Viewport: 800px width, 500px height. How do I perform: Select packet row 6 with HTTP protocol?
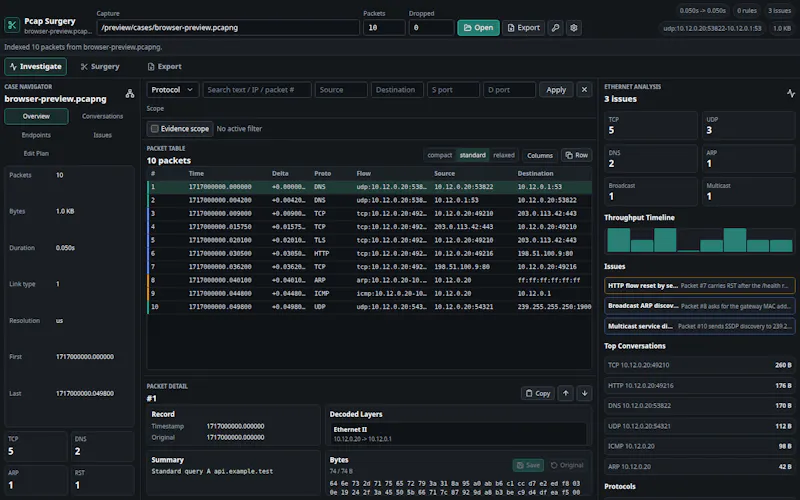(369, 253)
